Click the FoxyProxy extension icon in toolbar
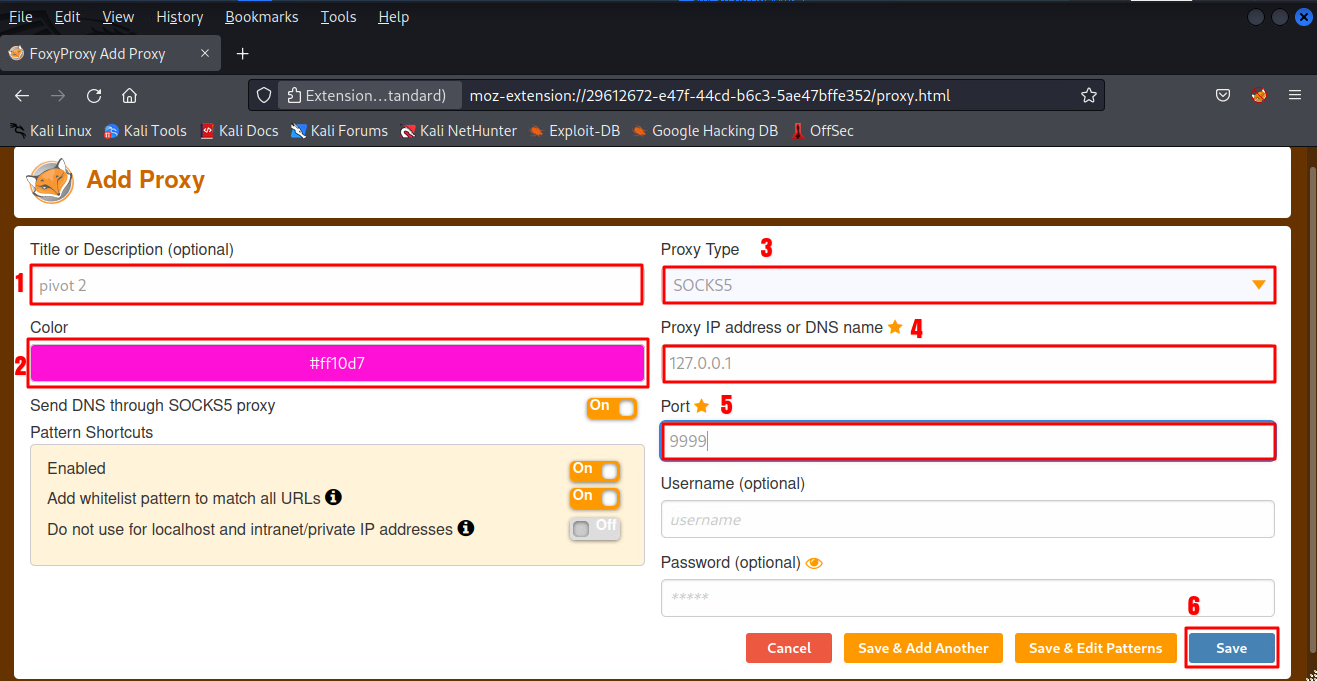The width and height of the screenshot is (1317, 681). point(1259,96)
